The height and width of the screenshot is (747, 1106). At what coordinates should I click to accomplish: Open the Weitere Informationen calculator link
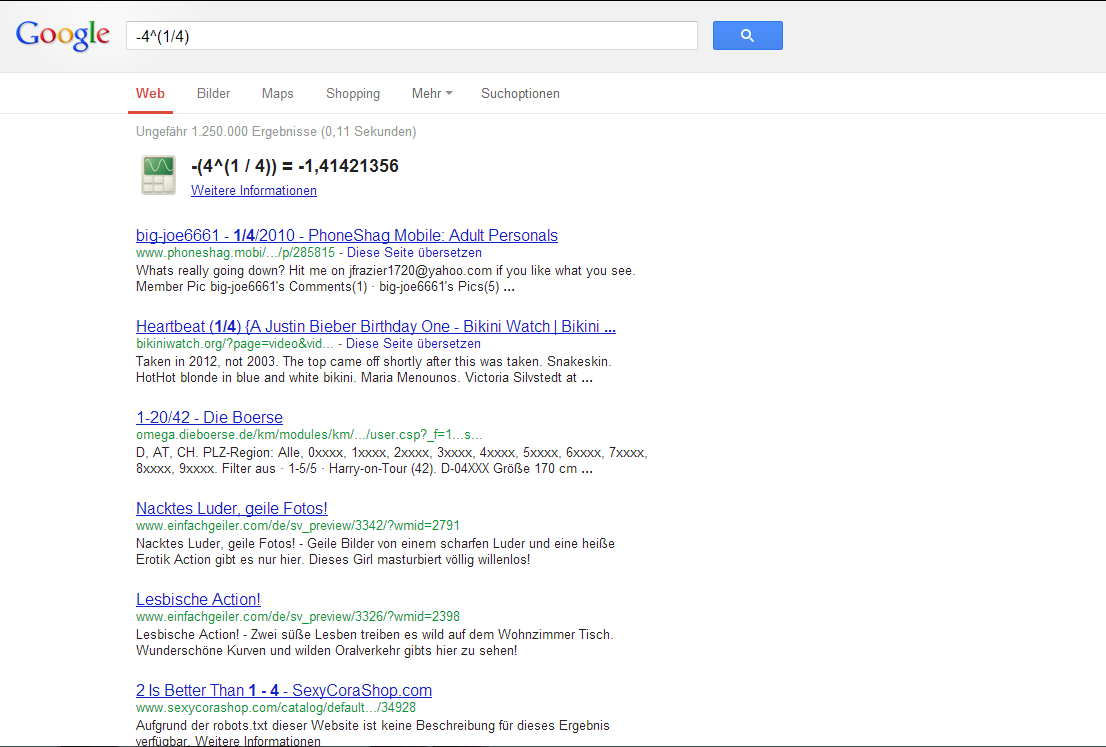(x=254, y=190)
